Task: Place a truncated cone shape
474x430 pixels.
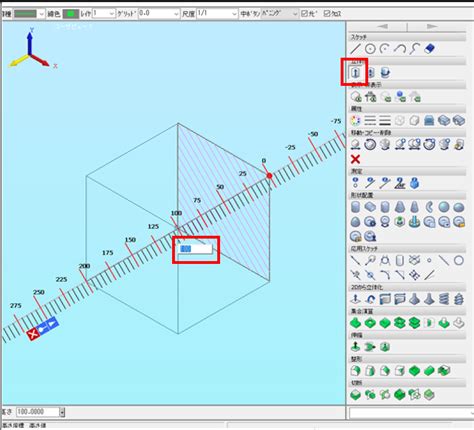Action: point(399,207)
